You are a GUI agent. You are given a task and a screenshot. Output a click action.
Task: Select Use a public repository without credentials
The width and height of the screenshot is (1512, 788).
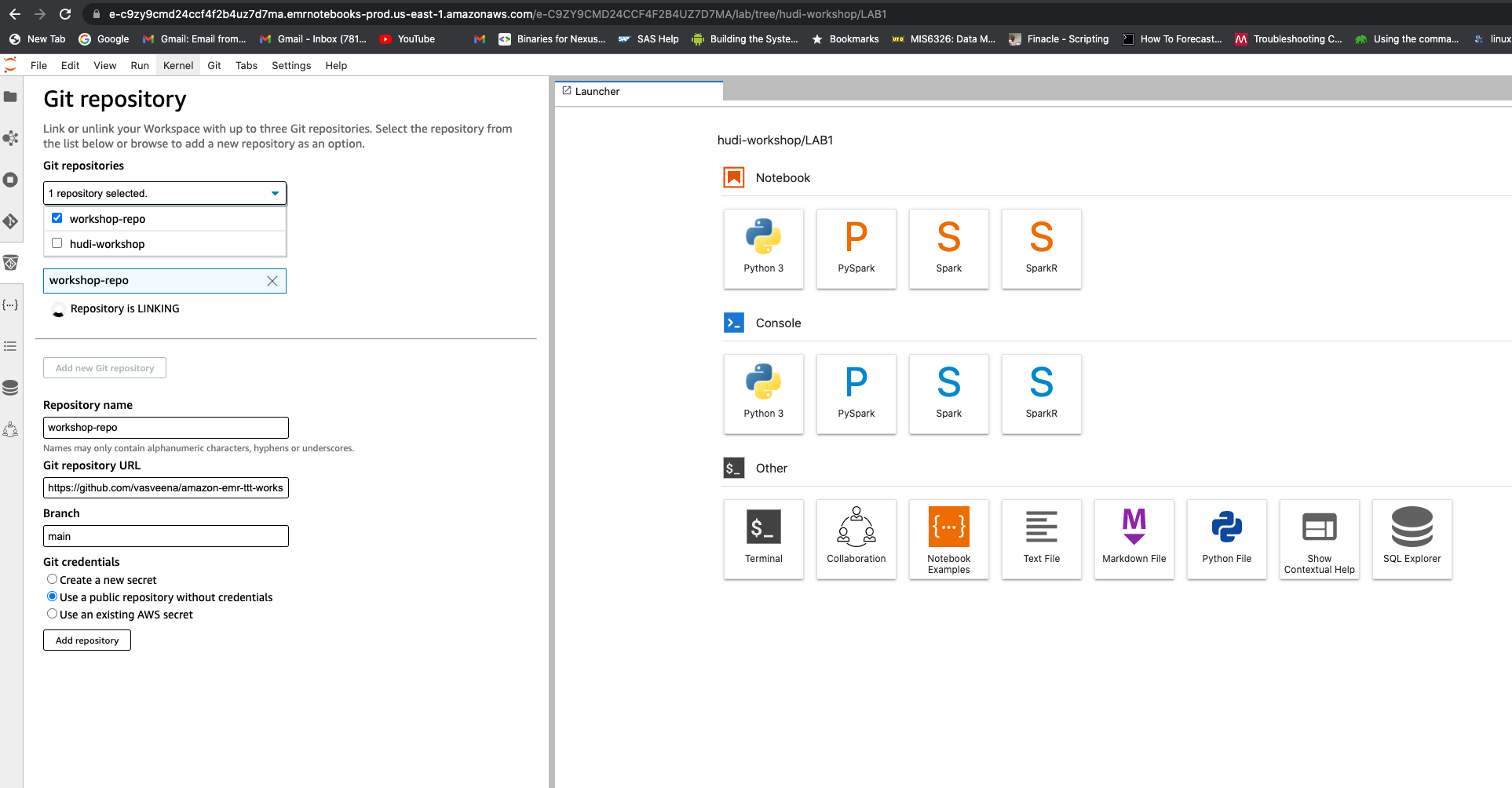[52, 596]
